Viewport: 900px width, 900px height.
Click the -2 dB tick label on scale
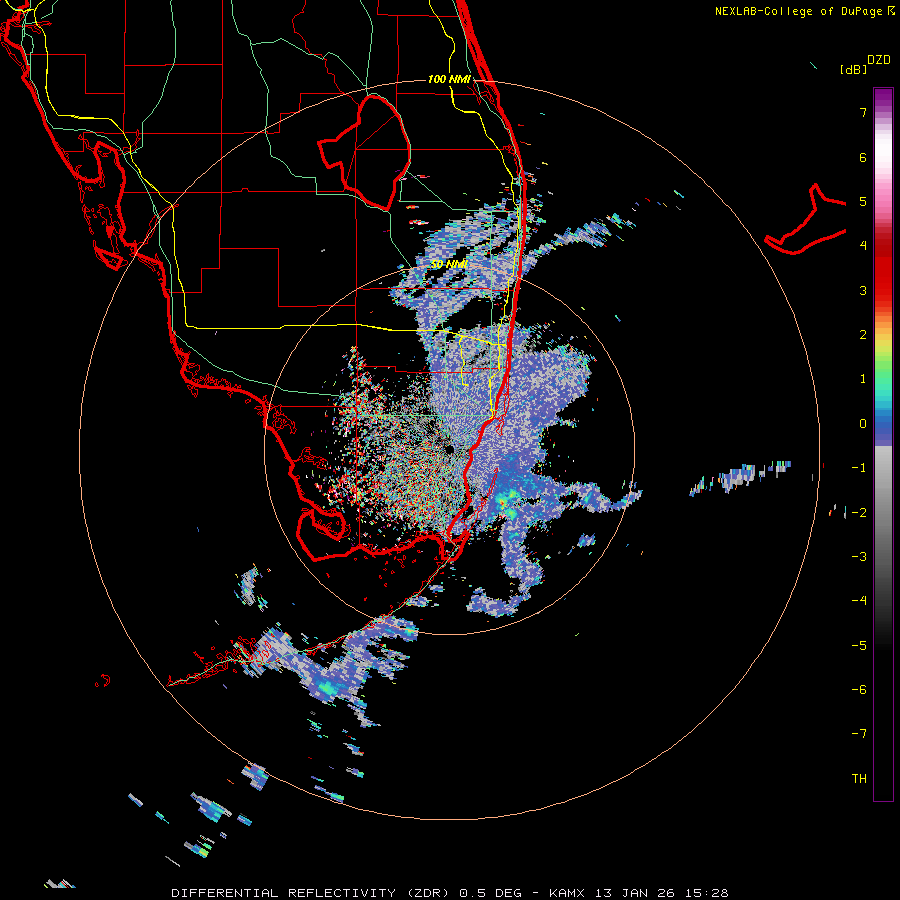coord(859,512)
